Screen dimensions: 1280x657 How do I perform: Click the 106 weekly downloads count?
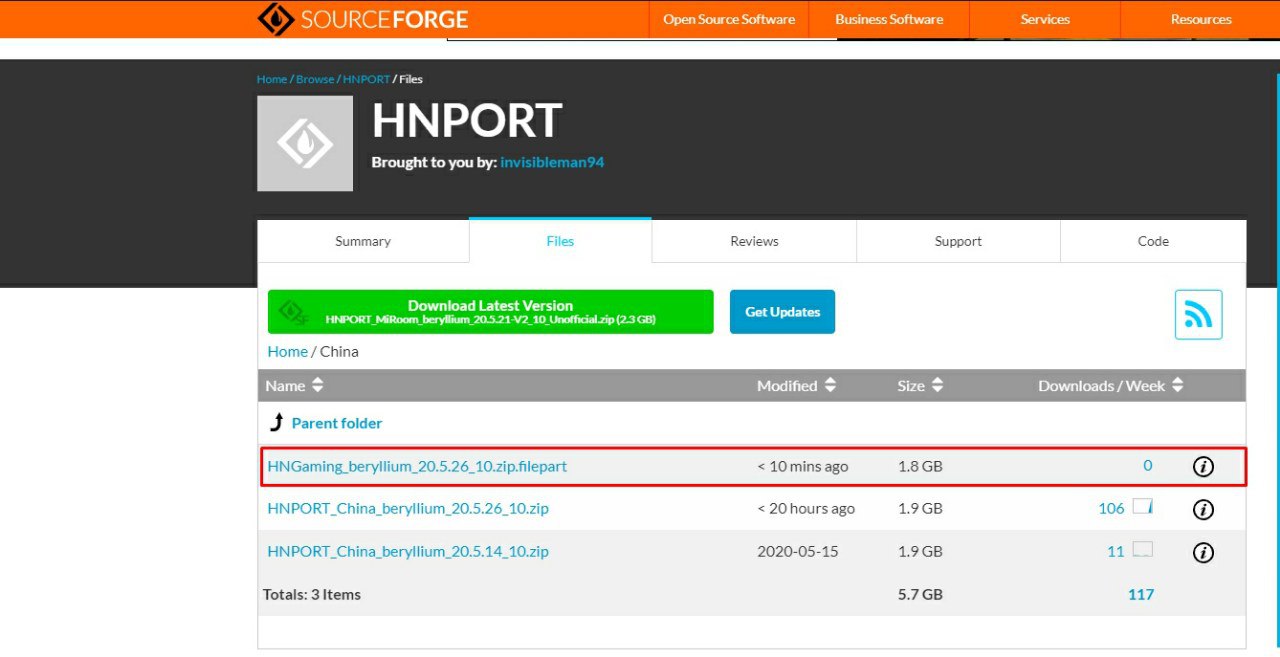pos(1111,508)
